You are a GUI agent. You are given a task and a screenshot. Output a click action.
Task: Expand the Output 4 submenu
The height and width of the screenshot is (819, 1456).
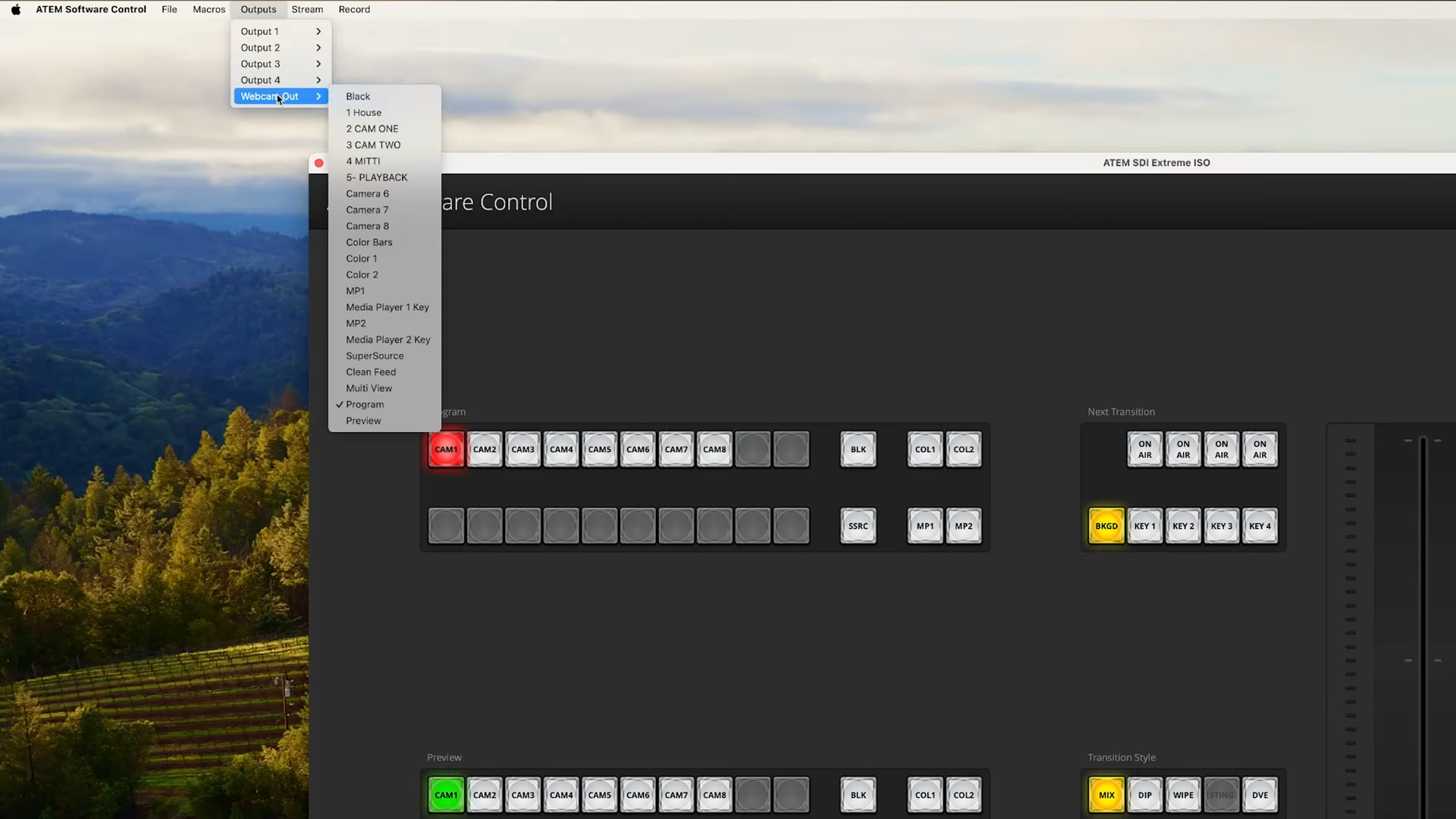(281, 80)
